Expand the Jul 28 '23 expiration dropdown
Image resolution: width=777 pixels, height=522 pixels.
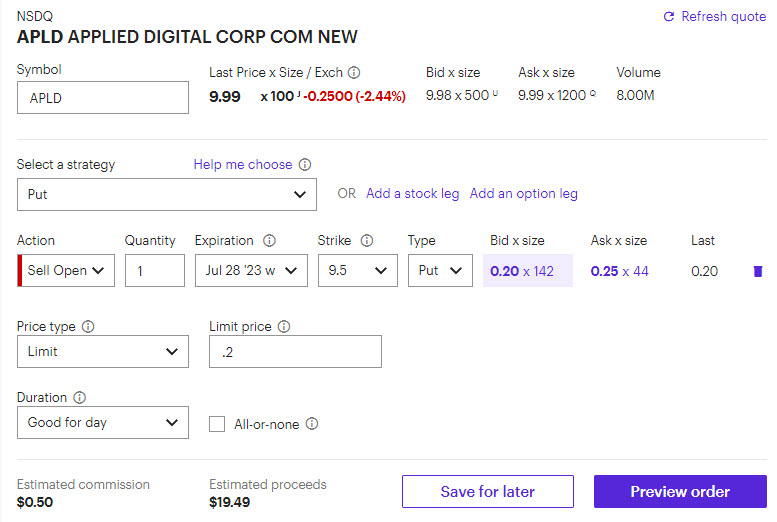[251, 271]
